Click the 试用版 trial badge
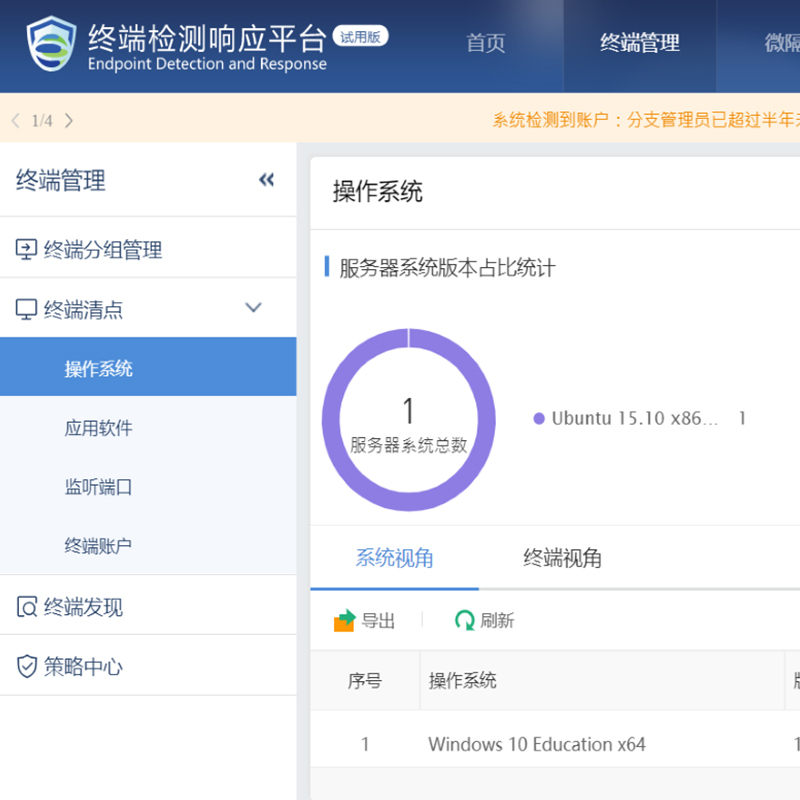The image size is (800, 800). pos(360,37)
